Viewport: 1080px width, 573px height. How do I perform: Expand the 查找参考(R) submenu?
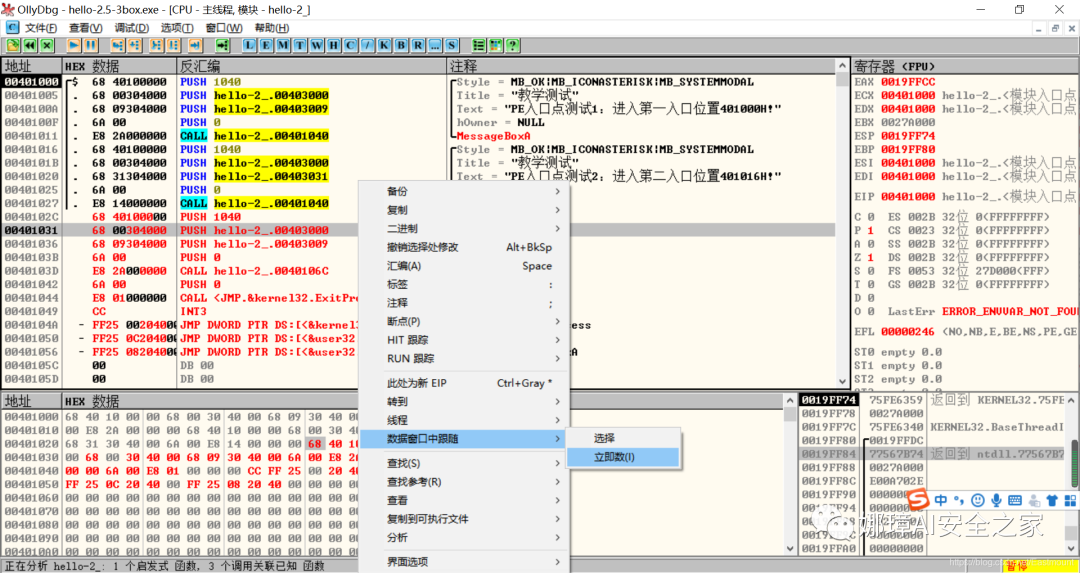pyautogui.click(x=465, y=481)
